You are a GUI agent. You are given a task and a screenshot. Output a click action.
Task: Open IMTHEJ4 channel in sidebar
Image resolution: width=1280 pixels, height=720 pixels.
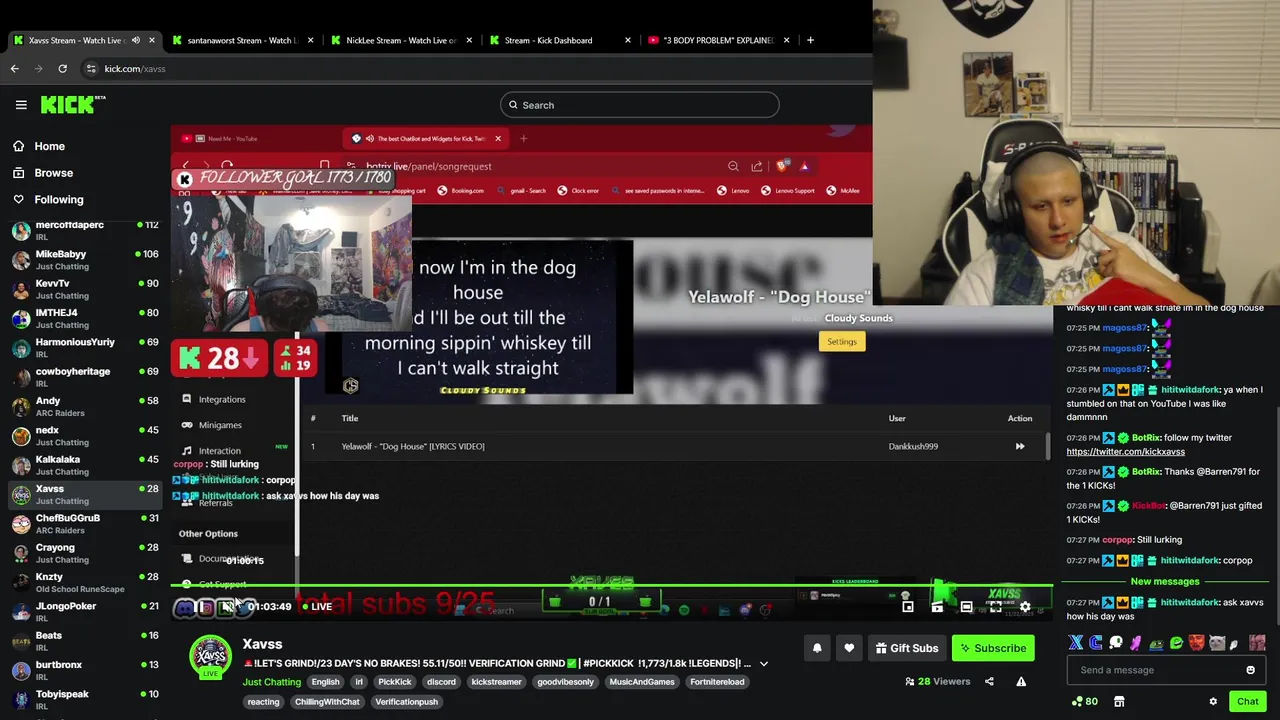tap(85, 318)
